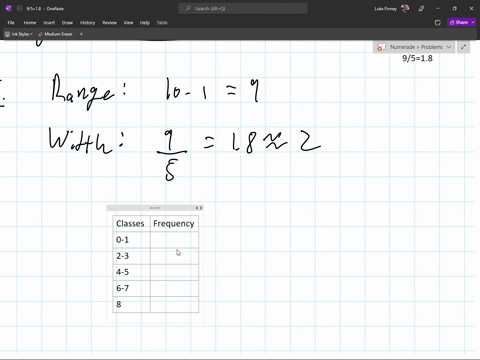Image resolution: width=480 pixels, height=360 pixels.
Task: Click the Numerade notebook icon
Action: [381, 47]
